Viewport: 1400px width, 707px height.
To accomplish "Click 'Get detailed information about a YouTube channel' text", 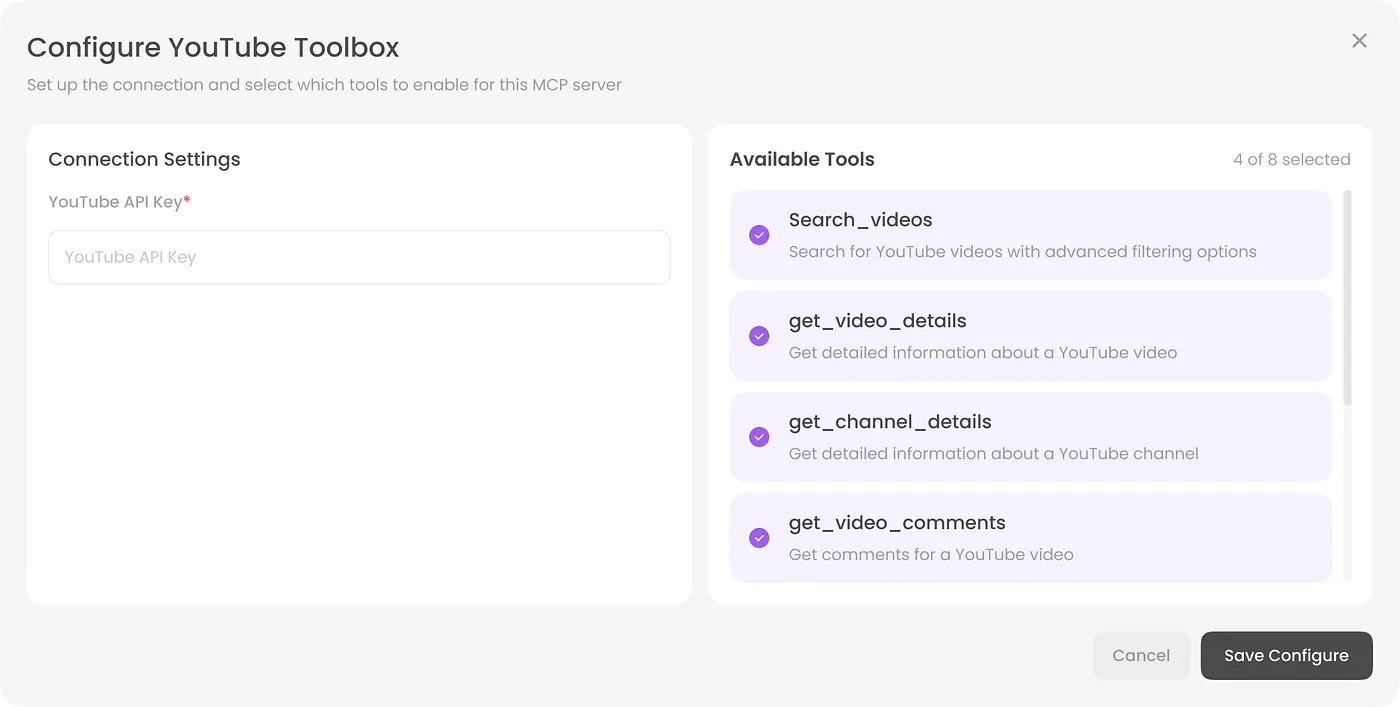I will pos(993,454).
